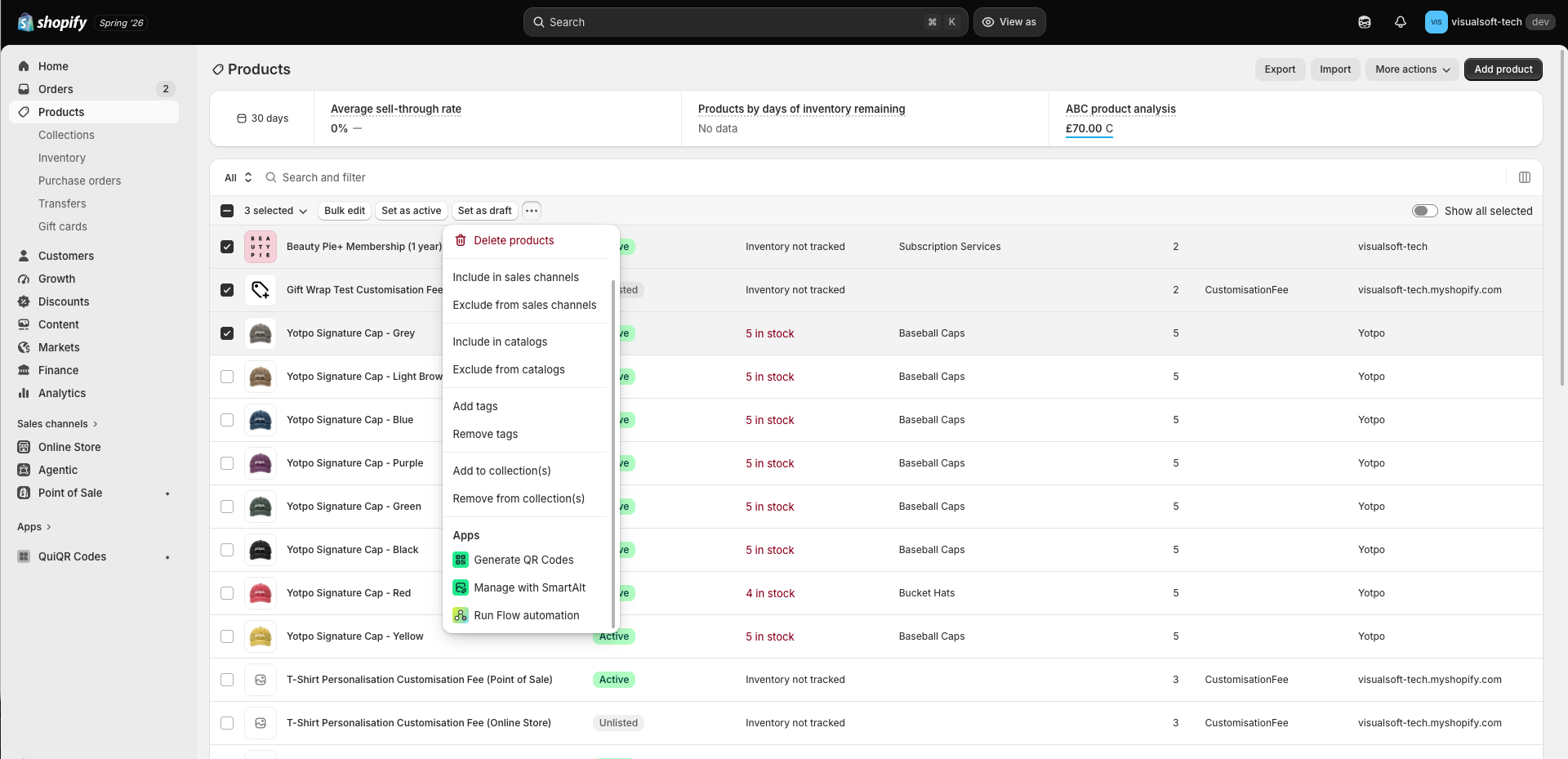Click the Content icon in sidebar
Image resolution: width=1568 pixels, height=759 pixels.
(24, 324)
